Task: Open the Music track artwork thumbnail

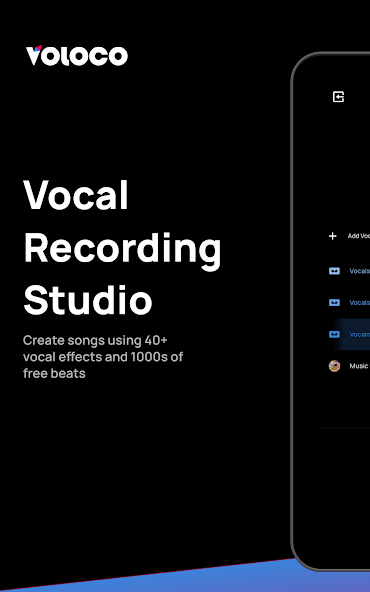Action: [335, 366]
